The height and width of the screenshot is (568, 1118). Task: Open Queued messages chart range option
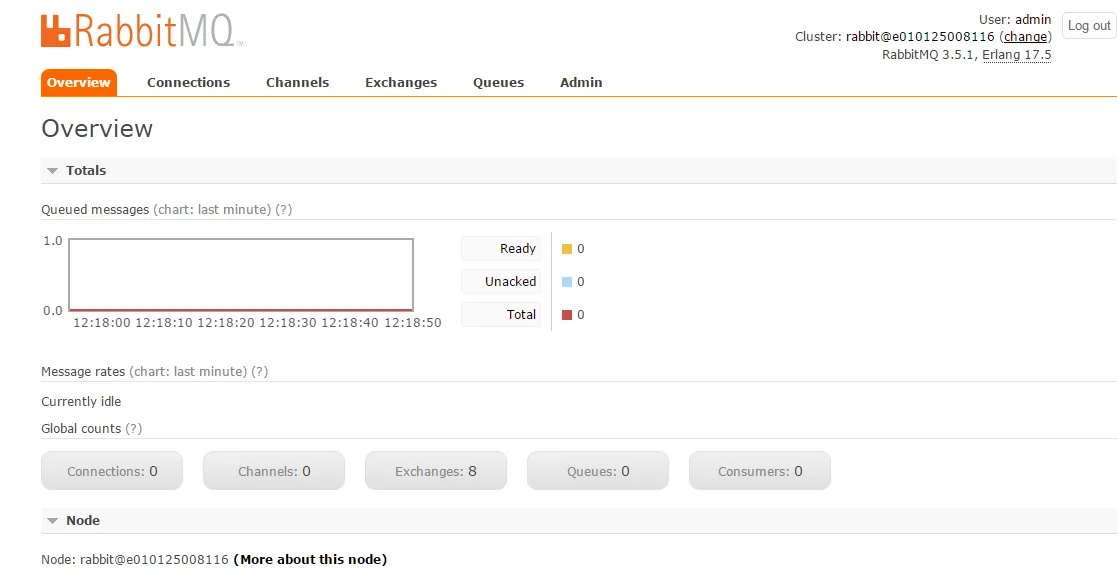[x=212, y=210]
